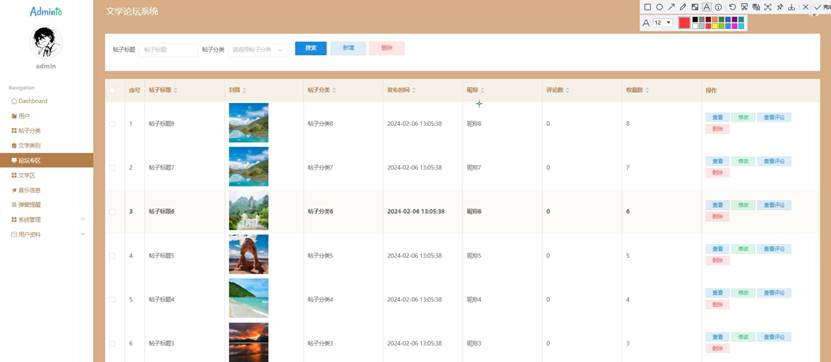Open the red rock arch thumbnail
Viewport: 831px width, 362px height.
[x=249, y=254]
